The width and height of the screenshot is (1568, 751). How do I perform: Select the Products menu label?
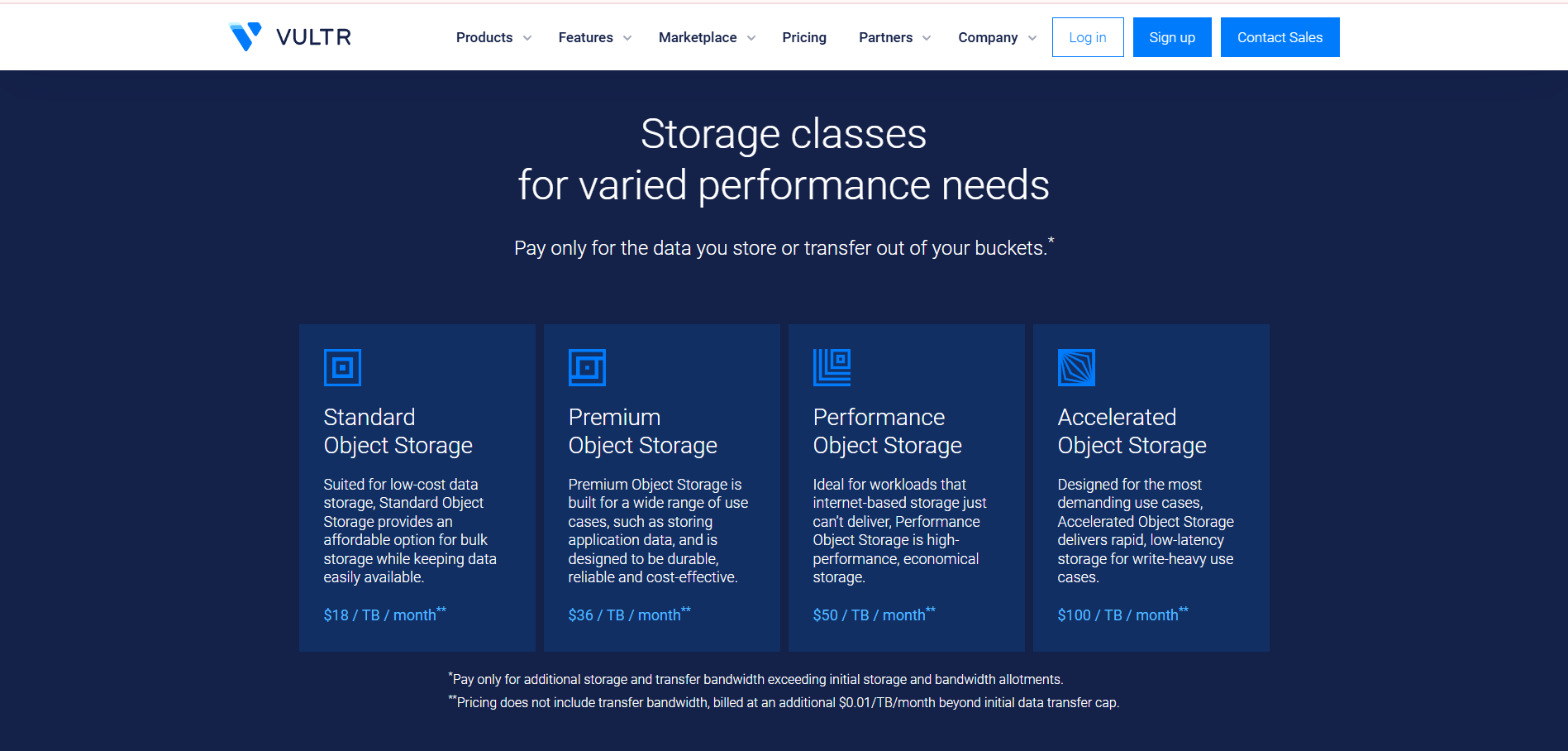coord(484,37)
